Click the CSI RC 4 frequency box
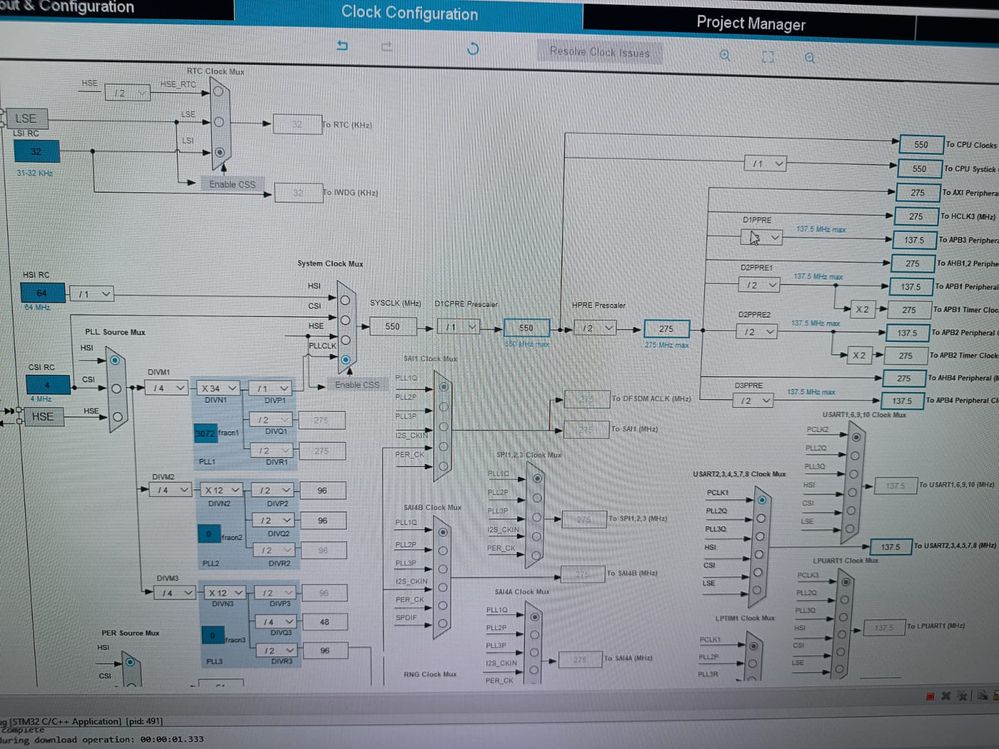The height and width of the screenshot is (749, 999). coord(47,385)
